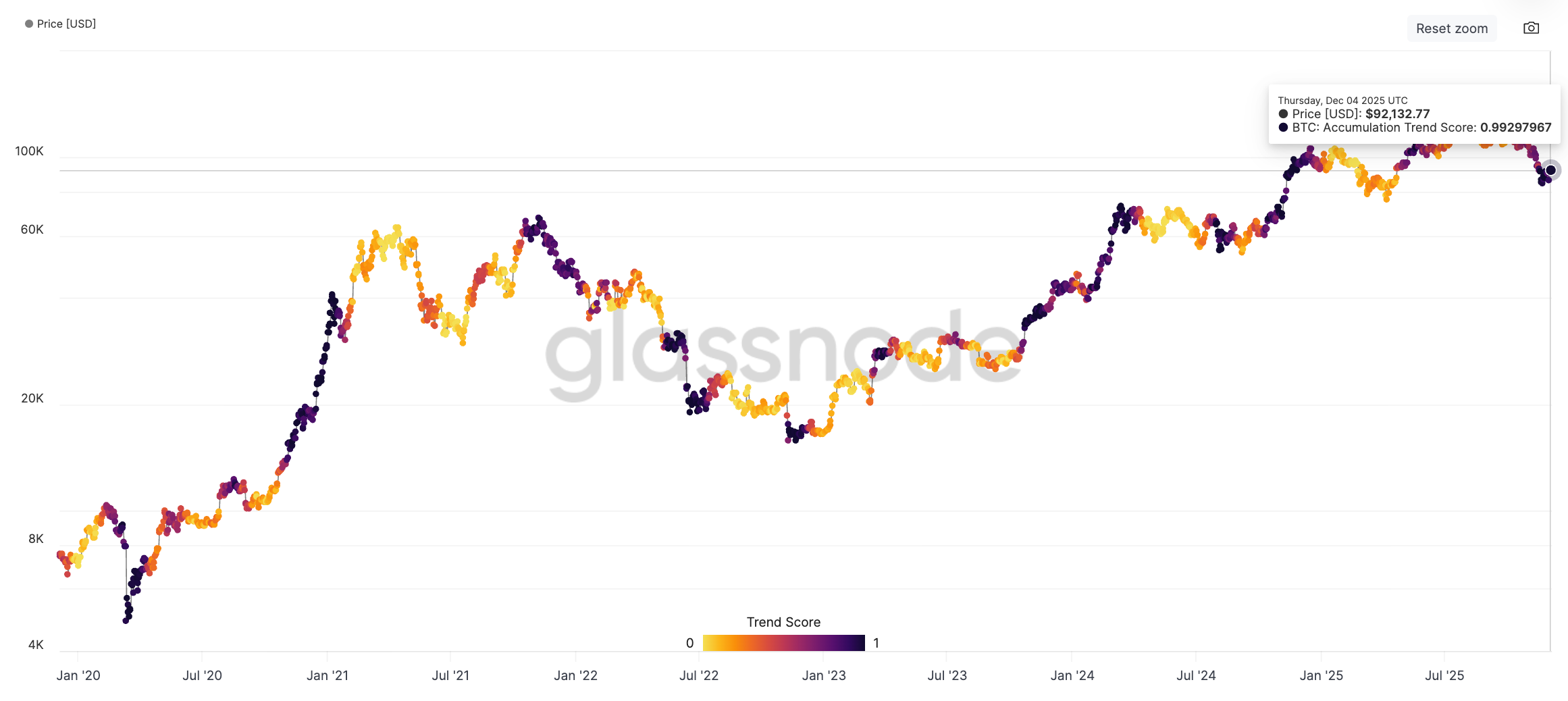
Task: Toggle the Price [USD] legend indicator dot
Action: click(x=28, y=23)
